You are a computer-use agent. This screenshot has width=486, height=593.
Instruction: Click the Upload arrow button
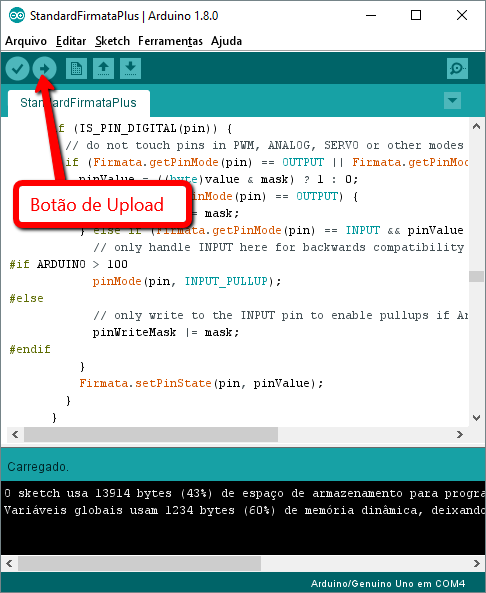(x=44, y=69)
